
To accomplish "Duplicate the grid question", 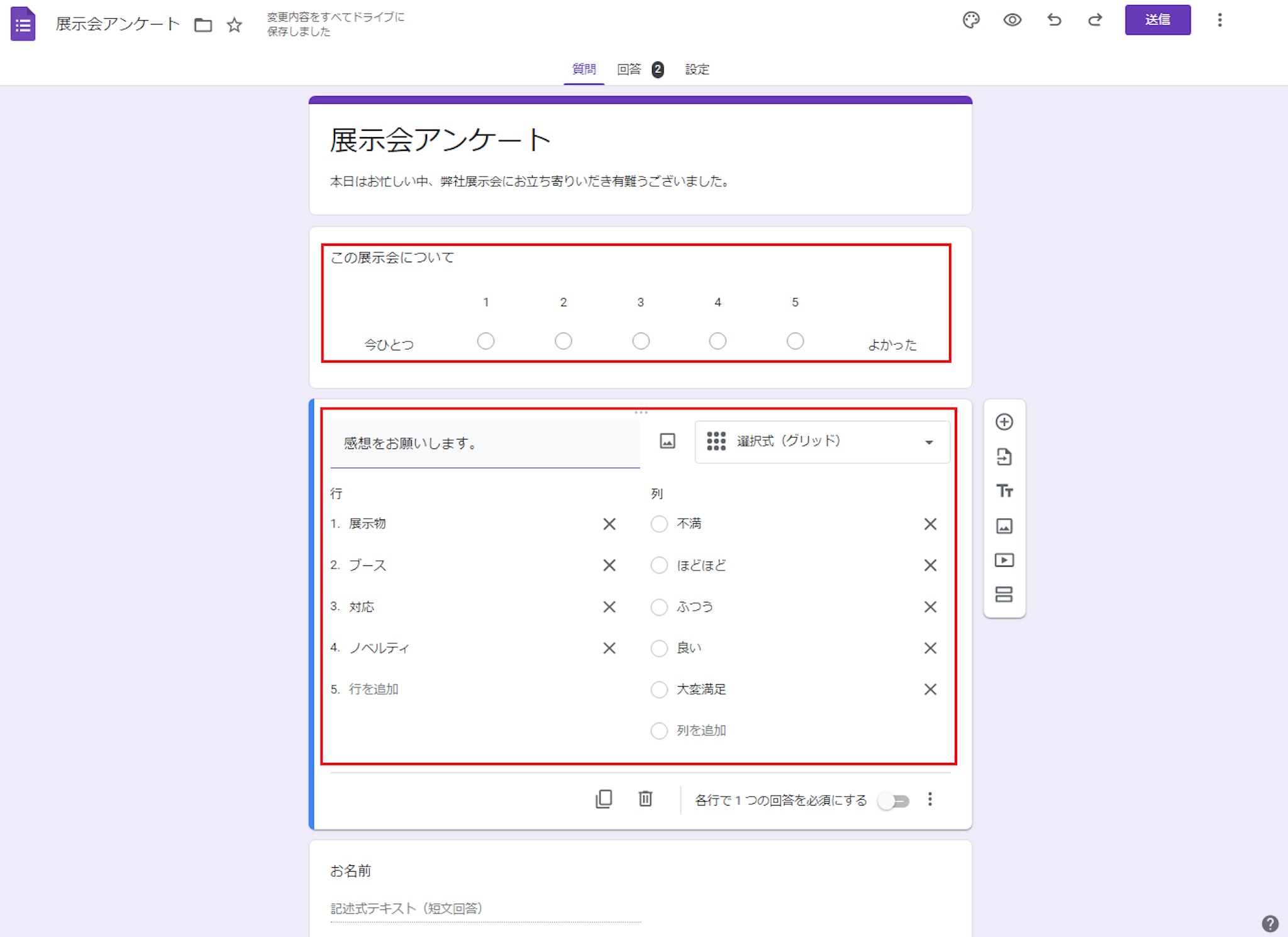I will click(604, 799).
